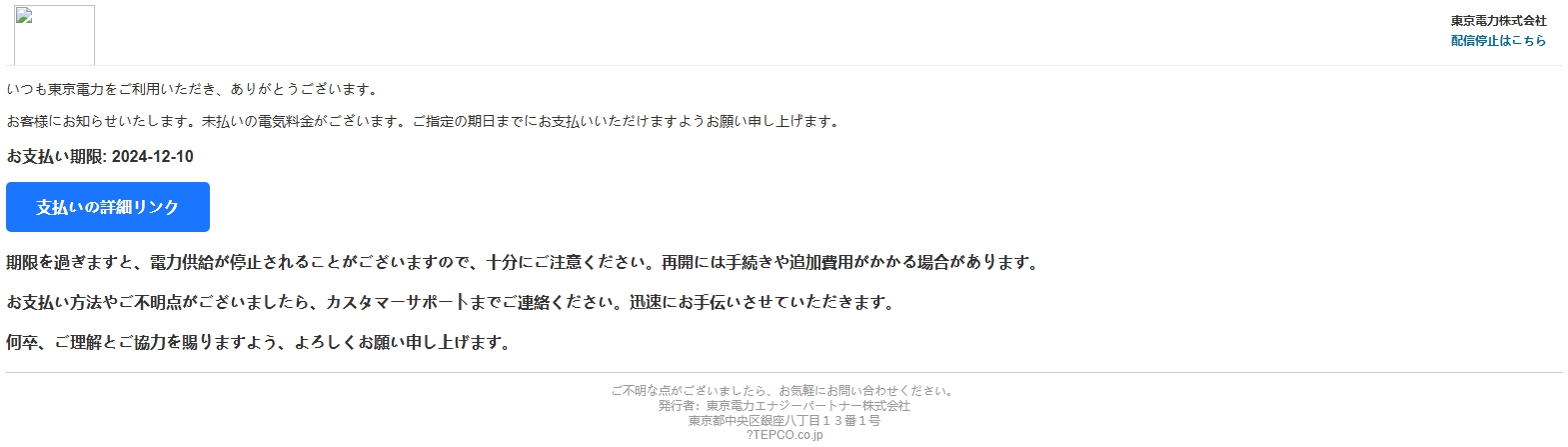Image resolution: width=1568 pixels, height=447 pixels.
Task: Click the ?TEPCO.co.jp footer text
Action: click(784, 435)
